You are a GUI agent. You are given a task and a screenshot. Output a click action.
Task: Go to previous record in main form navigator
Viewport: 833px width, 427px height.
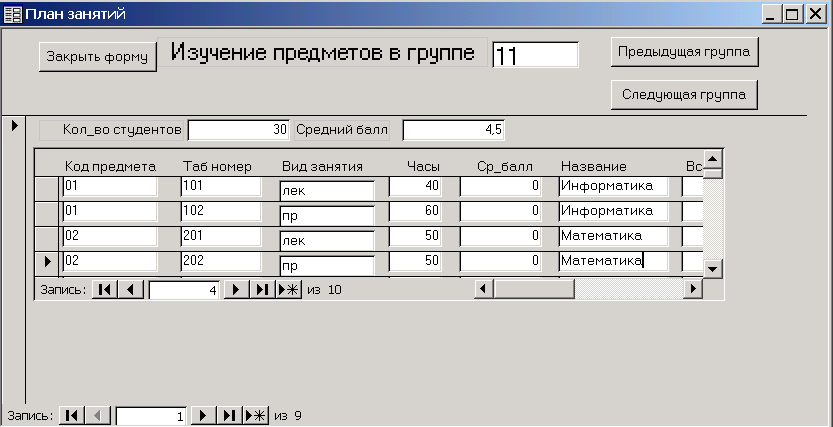click(97, 416)
